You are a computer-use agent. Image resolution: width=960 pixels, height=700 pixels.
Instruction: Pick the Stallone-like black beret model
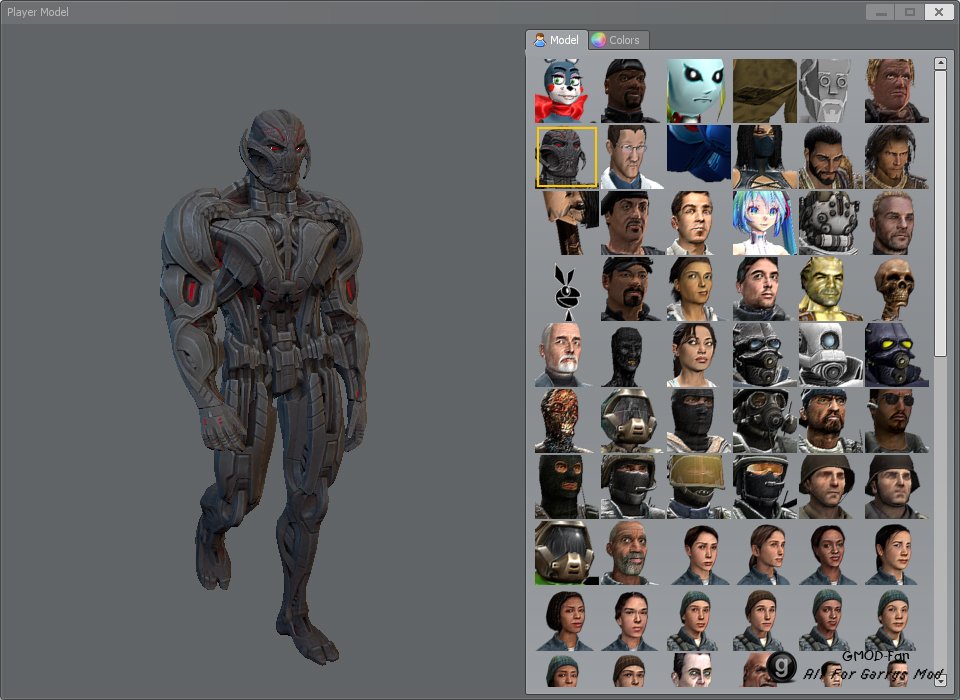click(632, 223)
